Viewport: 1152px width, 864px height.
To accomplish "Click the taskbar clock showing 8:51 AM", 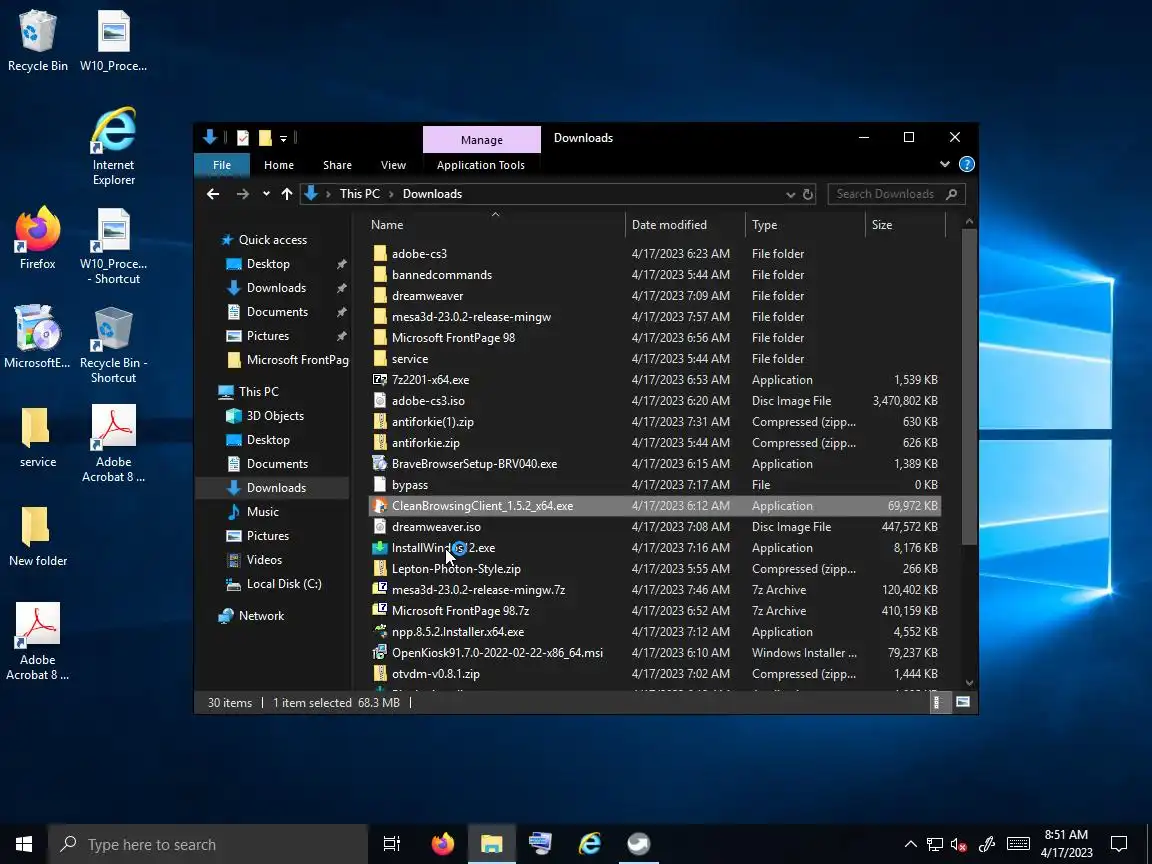I will pos(1066,844).
